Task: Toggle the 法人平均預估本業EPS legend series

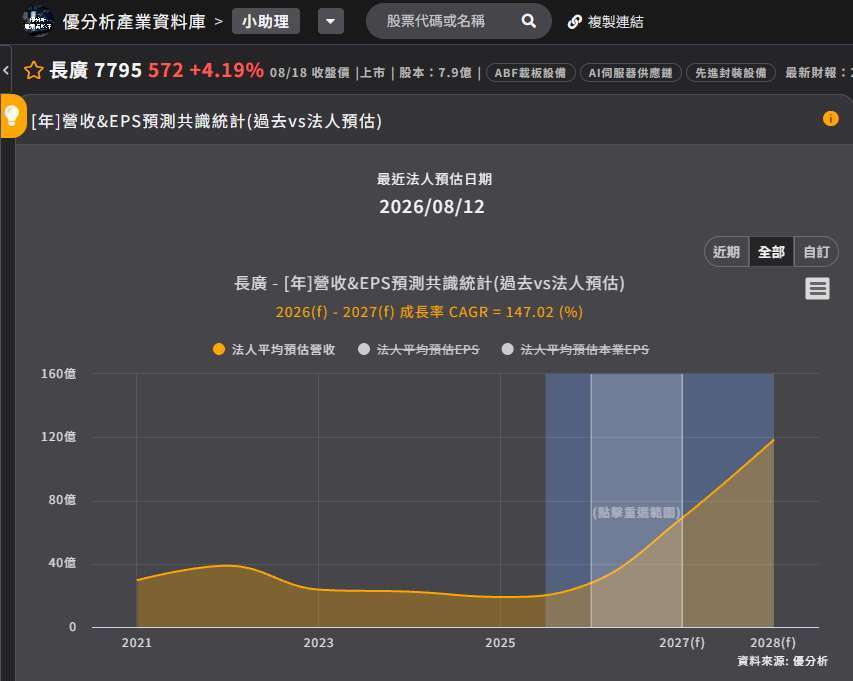Action: 576,349
